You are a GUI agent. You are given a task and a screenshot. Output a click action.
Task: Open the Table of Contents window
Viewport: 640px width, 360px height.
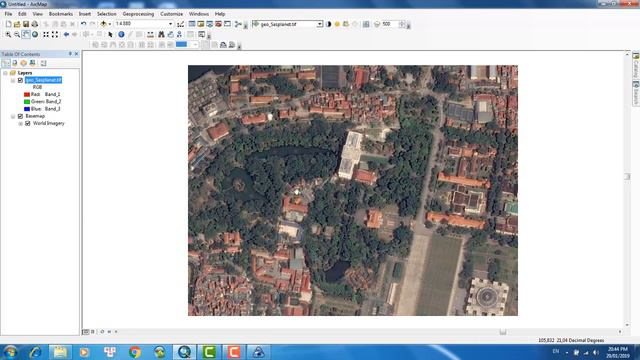tap(192, 24)
